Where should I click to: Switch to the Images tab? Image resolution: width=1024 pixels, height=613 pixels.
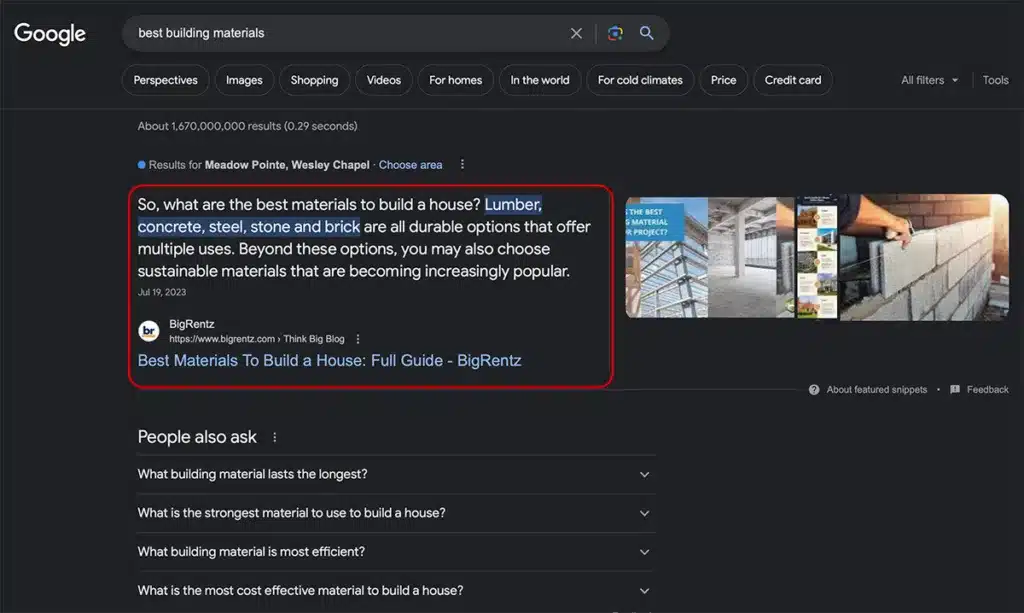pyautogui.click(x=244, y=80)
